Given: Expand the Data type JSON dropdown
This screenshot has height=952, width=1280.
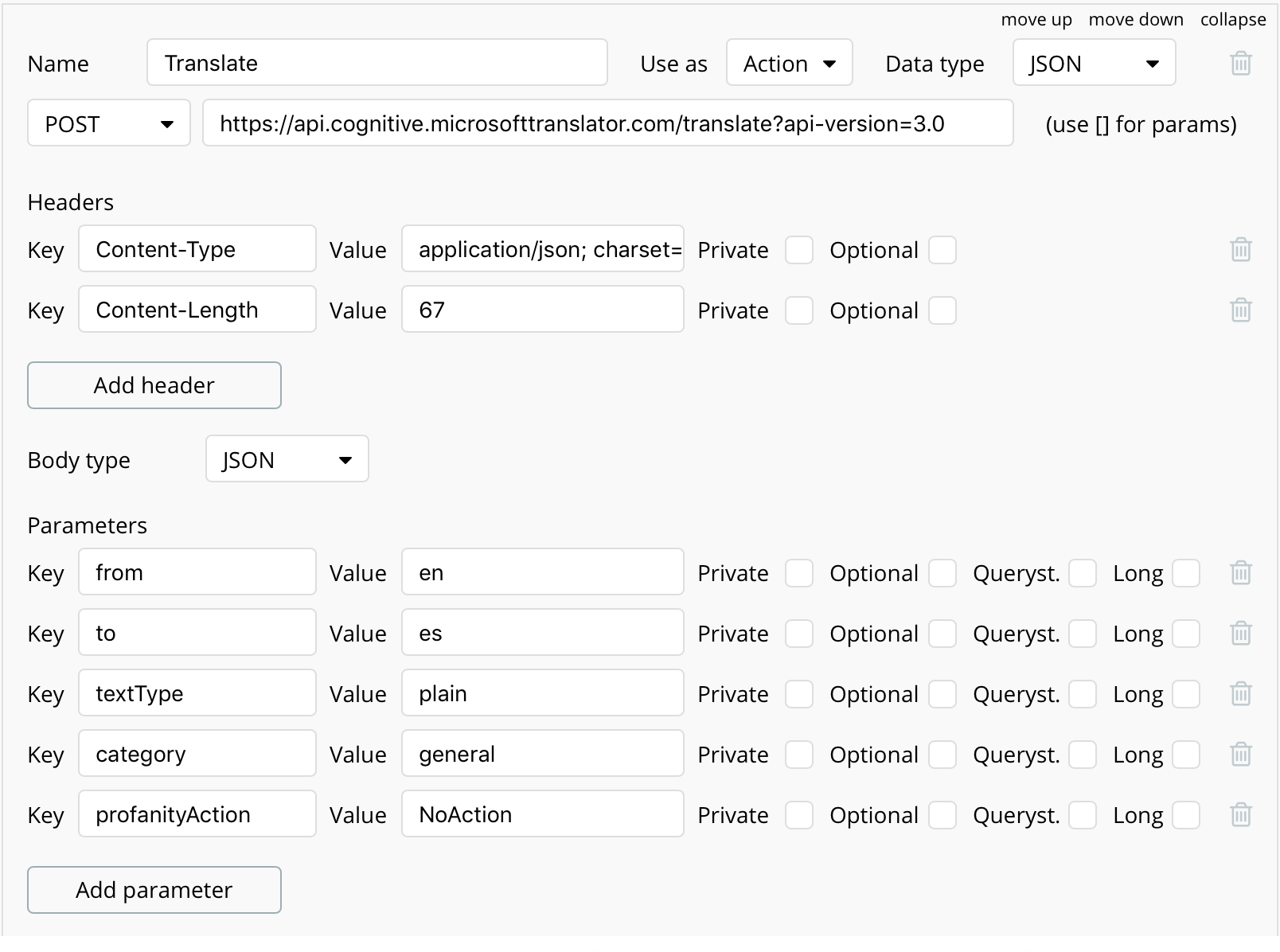Looking at the screenshot, I should (1094, 63).
